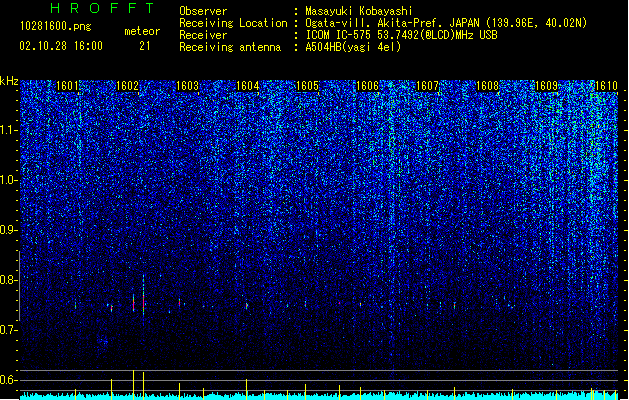
Task: Click the date stamp 02.10.28 16:00
Action: tap(61, 46)
